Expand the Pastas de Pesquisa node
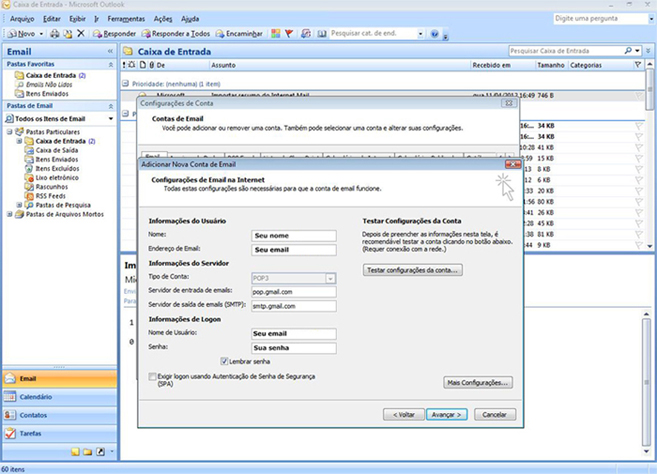Viewport: 657px width, 474px height. coord(19,205)
